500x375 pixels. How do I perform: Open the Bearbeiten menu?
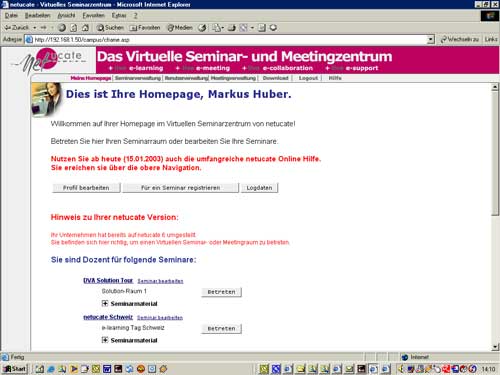point(37,16)
